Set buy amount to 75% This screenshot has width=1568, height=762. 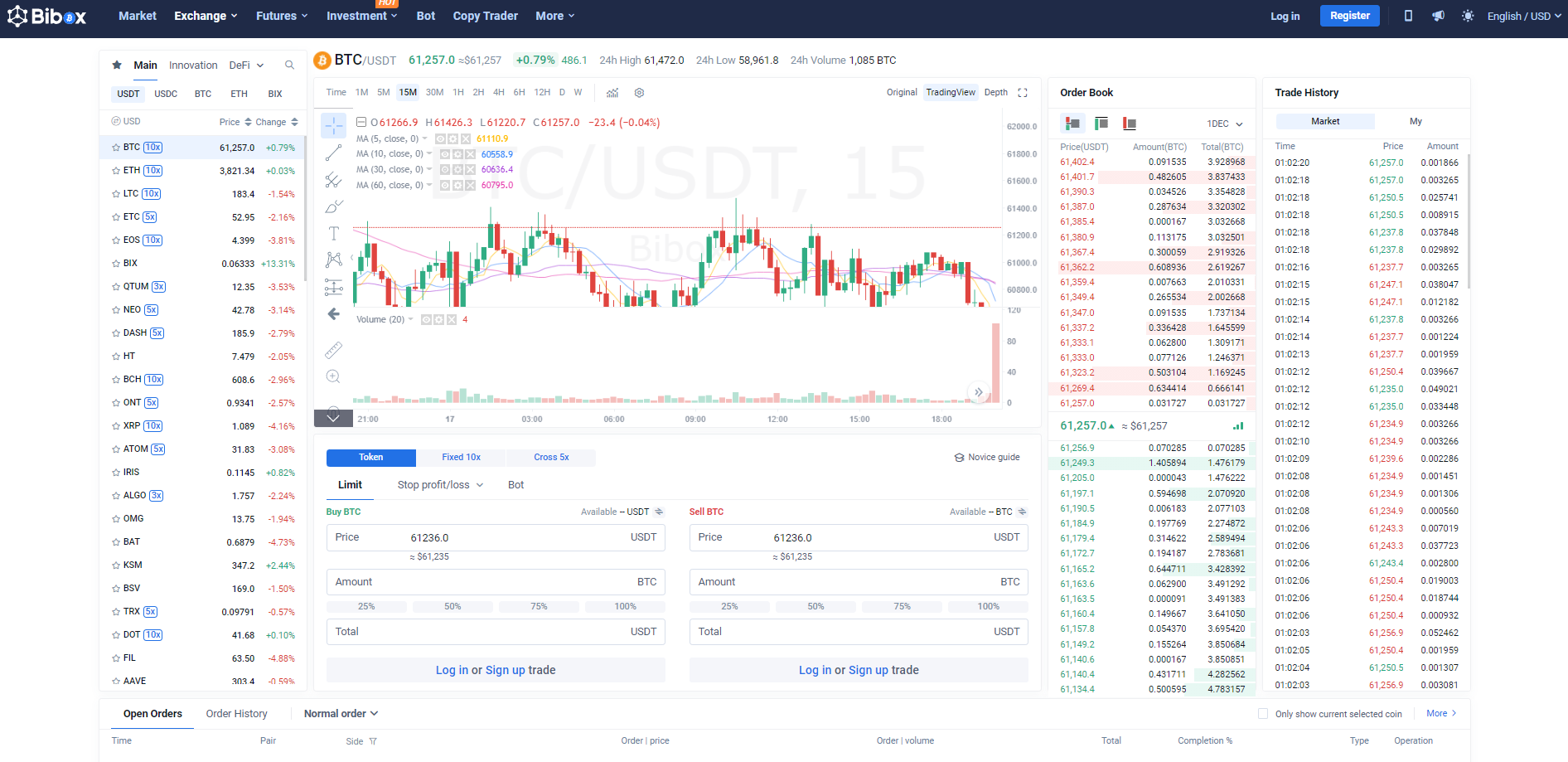click(539, 607)
